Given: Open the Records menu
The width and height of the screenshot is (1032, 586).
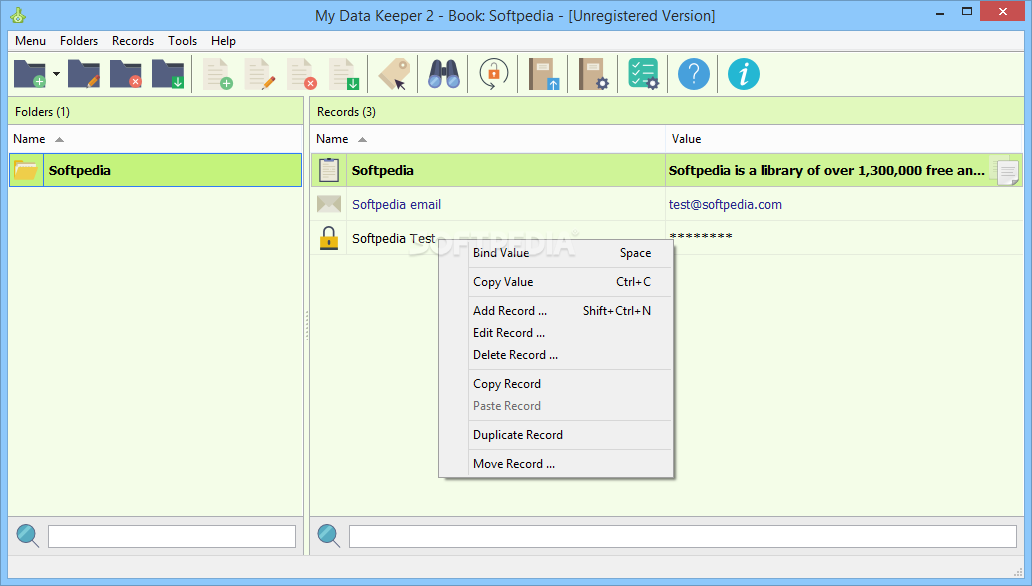Looking at the screenshot, I should [133, 41].
